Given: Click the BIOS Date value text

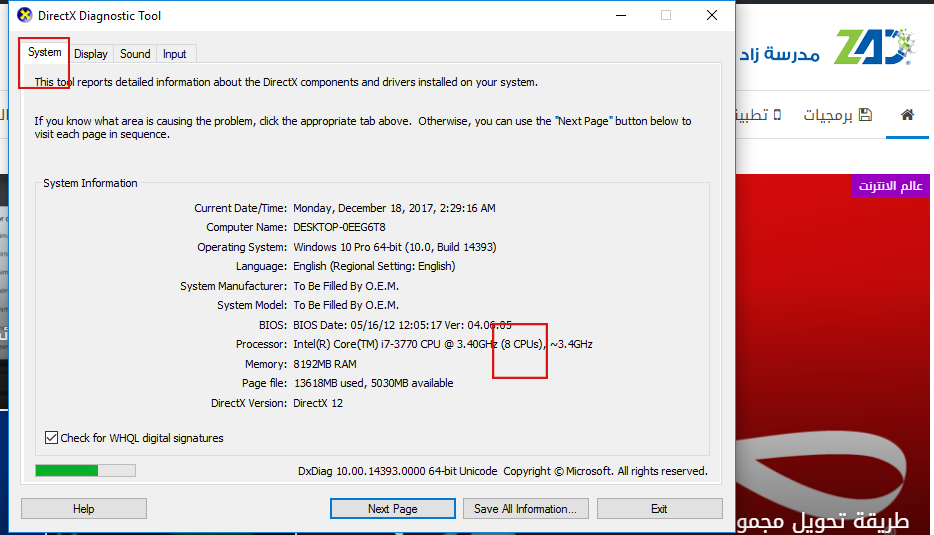Looking at the screenshot, I should coord(402,325).
